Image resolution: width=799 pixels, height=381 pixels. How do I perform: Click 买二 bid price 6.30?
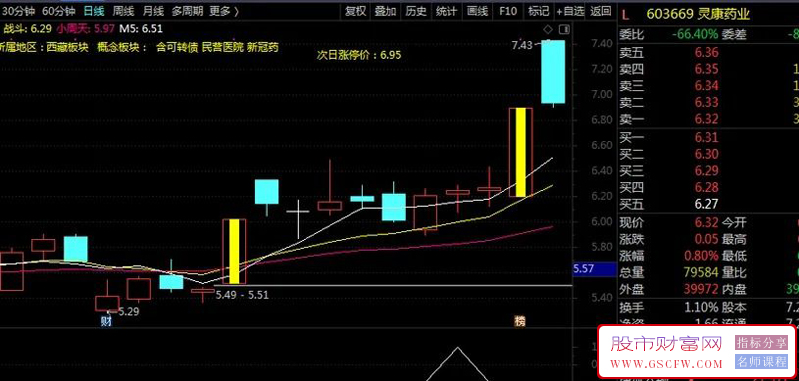click(x=706, y=154)
